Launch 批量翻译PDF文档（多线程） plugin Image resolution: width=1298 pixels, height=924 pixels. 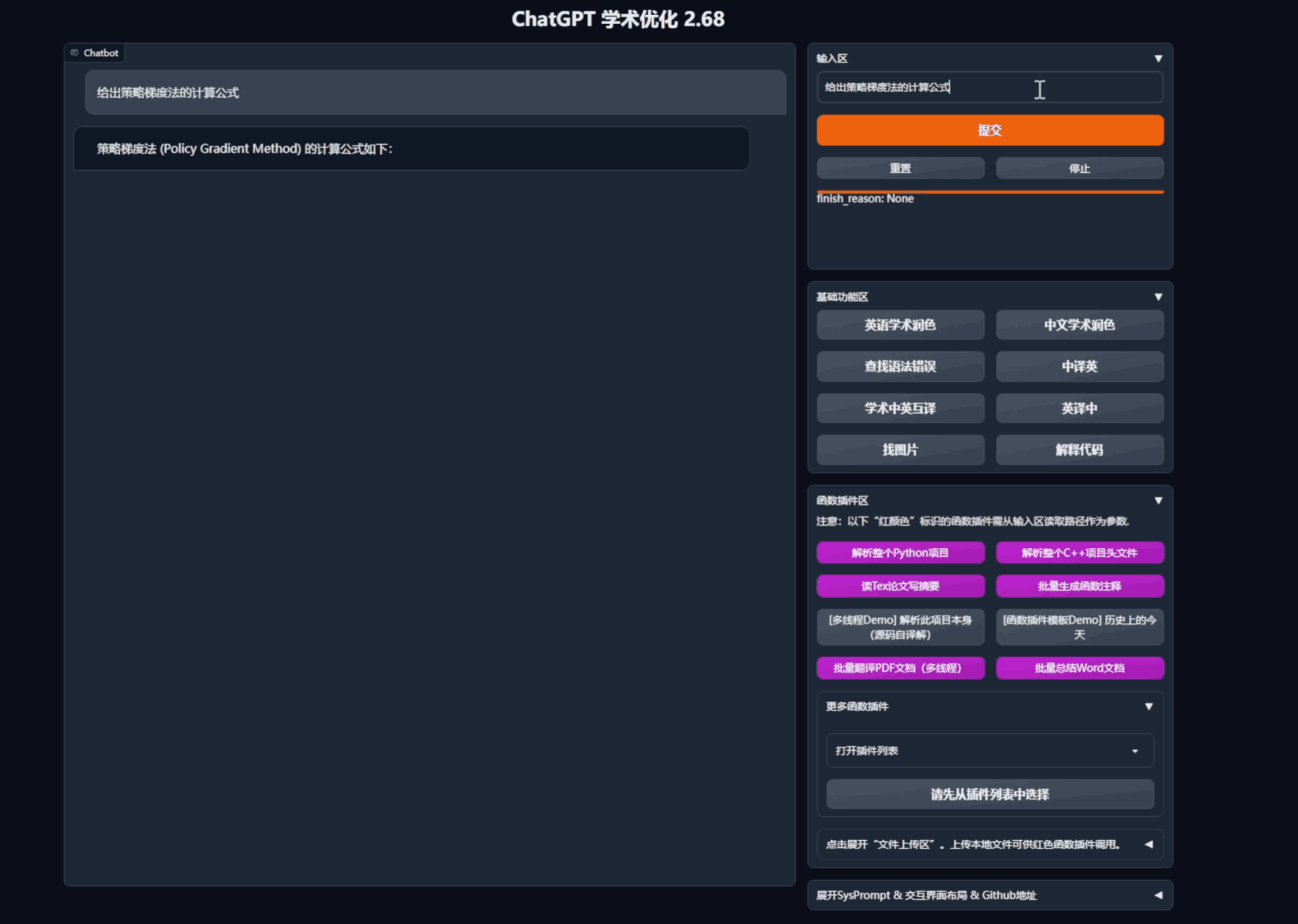click(900, 668)
